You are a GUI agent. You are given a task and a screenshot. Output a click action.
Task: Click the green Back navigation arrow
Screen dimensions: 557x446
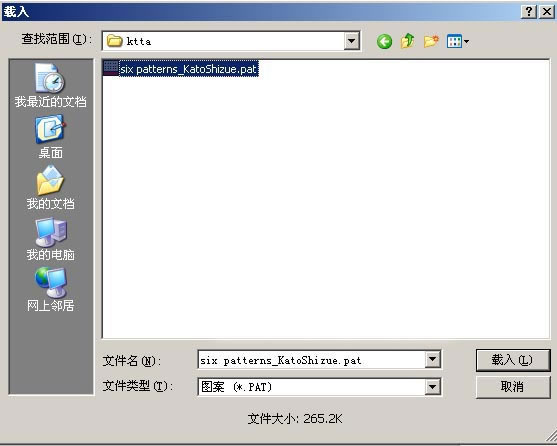(384, 42)
